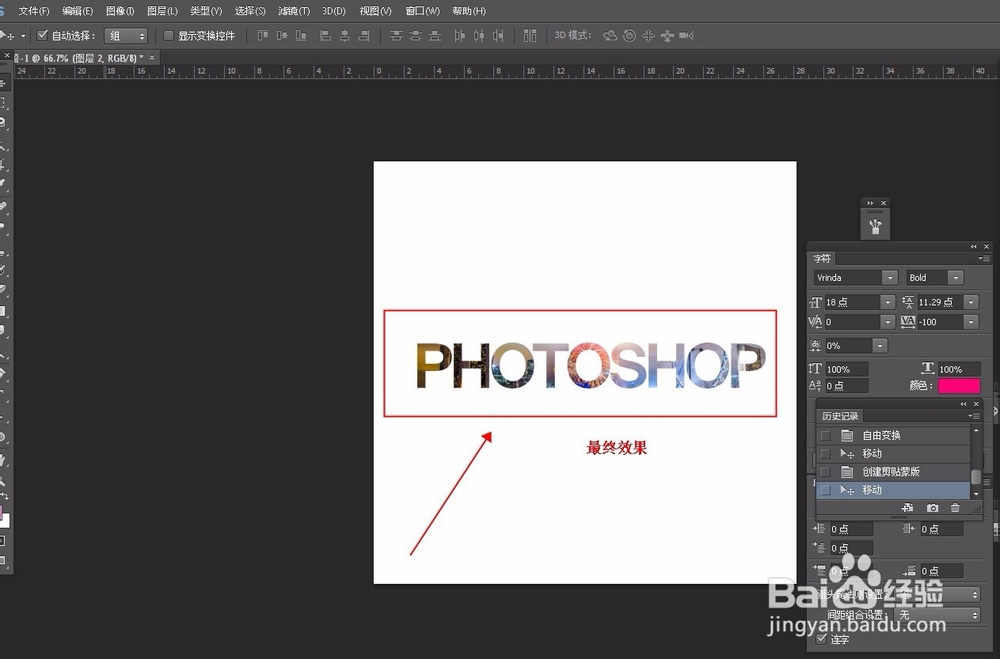Select the 创建剪贴蒙版 history state
This screenshot has width=1000, height=659.
pos(893,472)
